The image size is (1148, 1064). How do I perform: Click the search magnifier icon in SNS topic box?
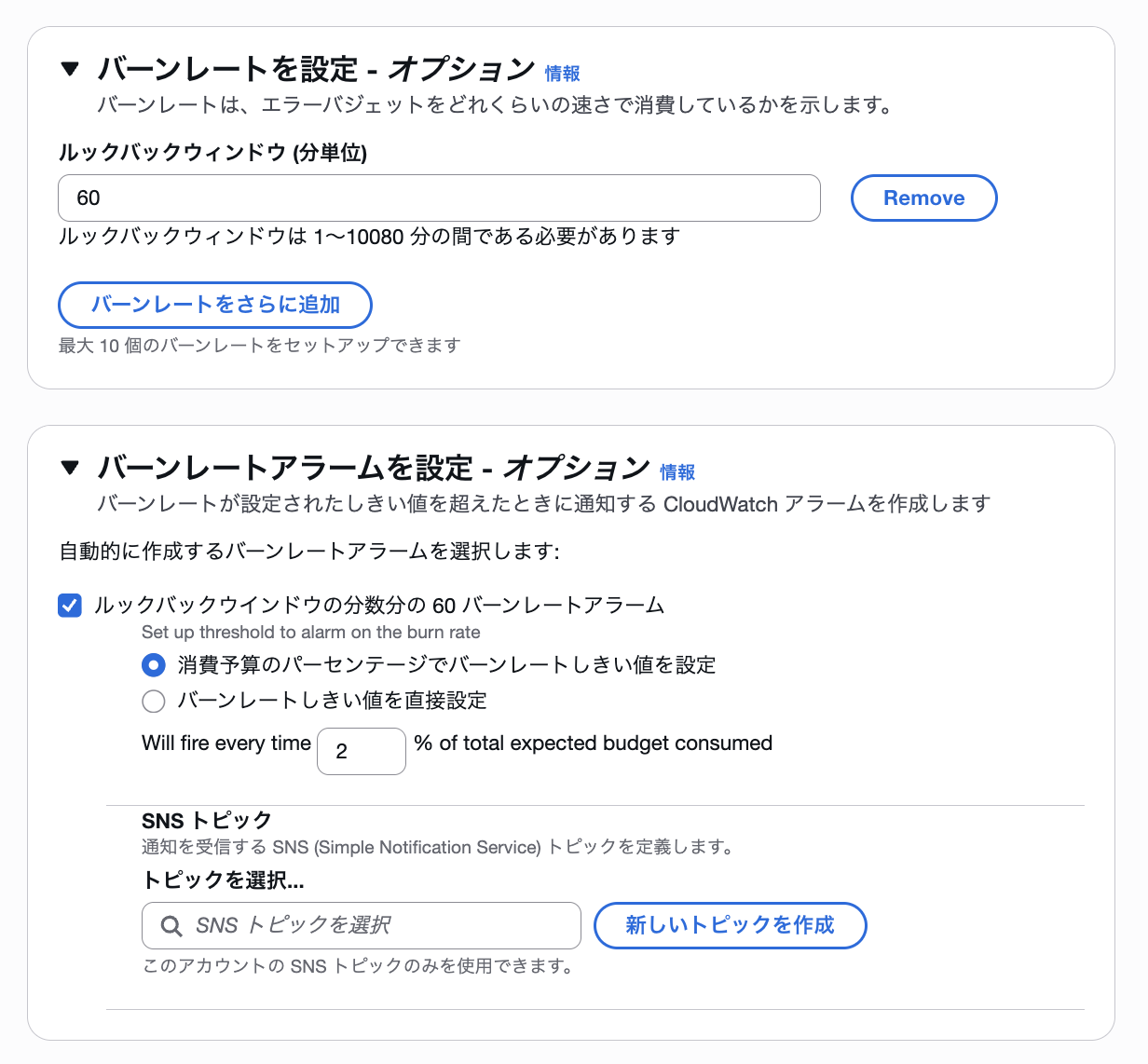tap(171, 925)
